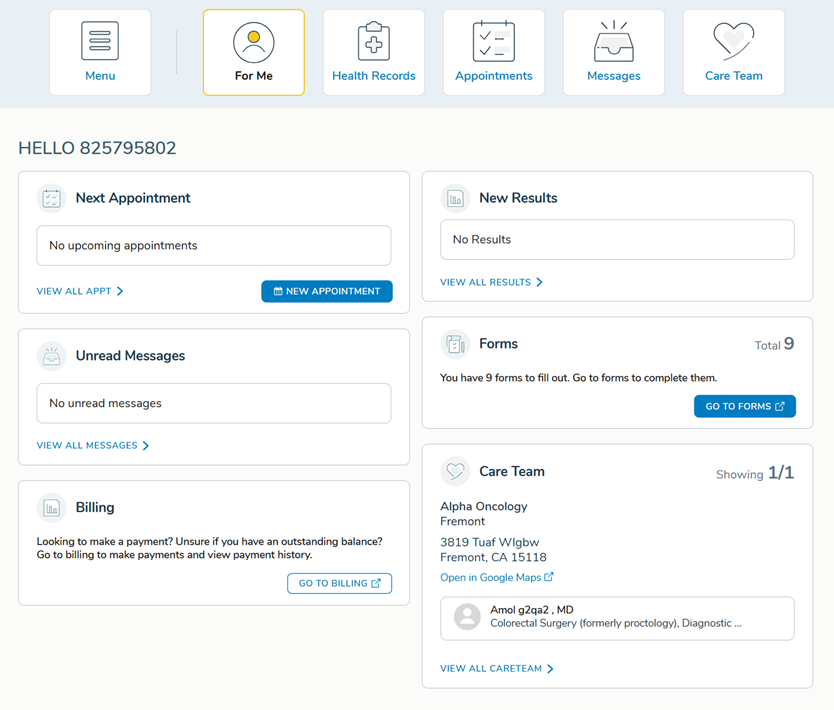The image size is (834, 710).
Task: Click the New Results chart icon
Action: [x=455, y=198]
